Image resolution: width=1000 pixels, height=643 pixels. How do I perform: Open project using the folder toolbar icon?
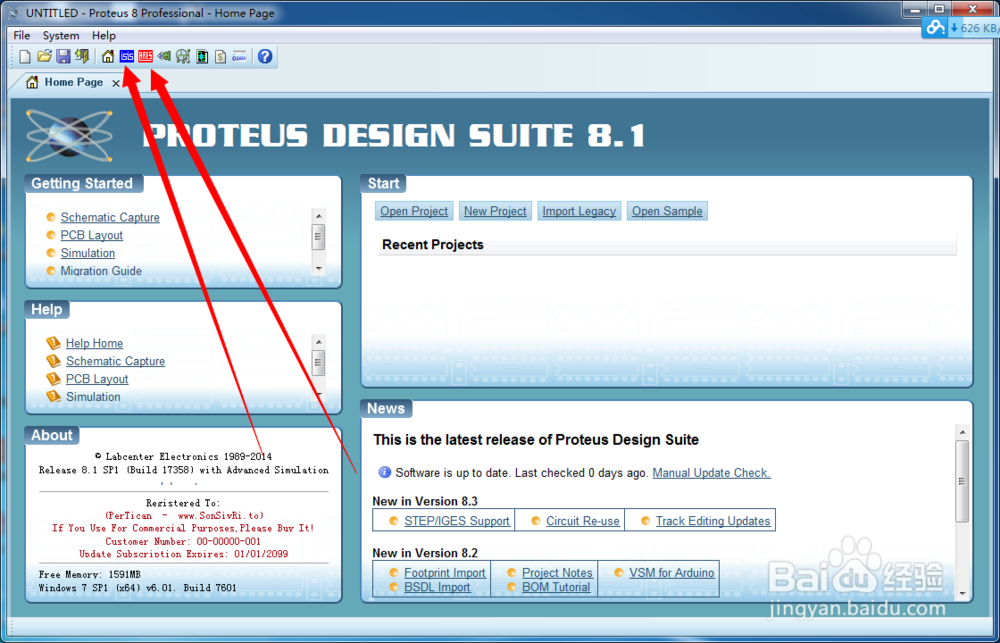(43, 57)
